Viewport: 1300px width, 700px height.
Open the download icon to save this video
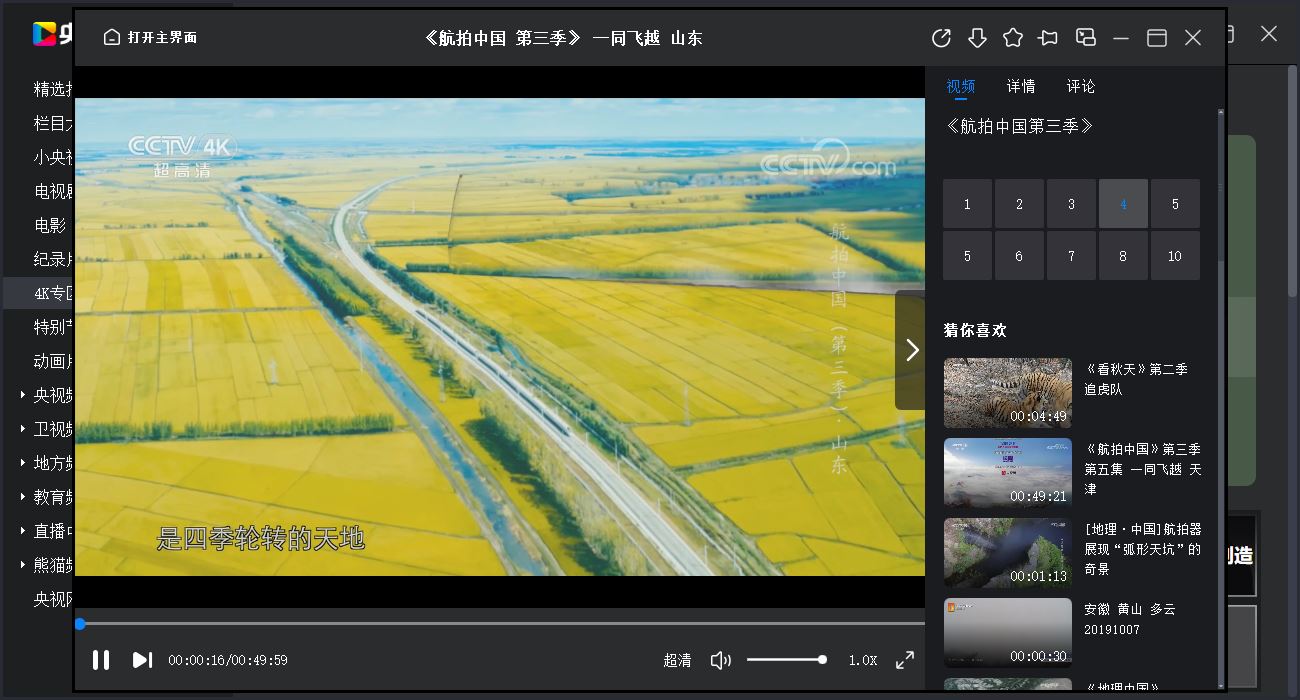click(977, 37)
